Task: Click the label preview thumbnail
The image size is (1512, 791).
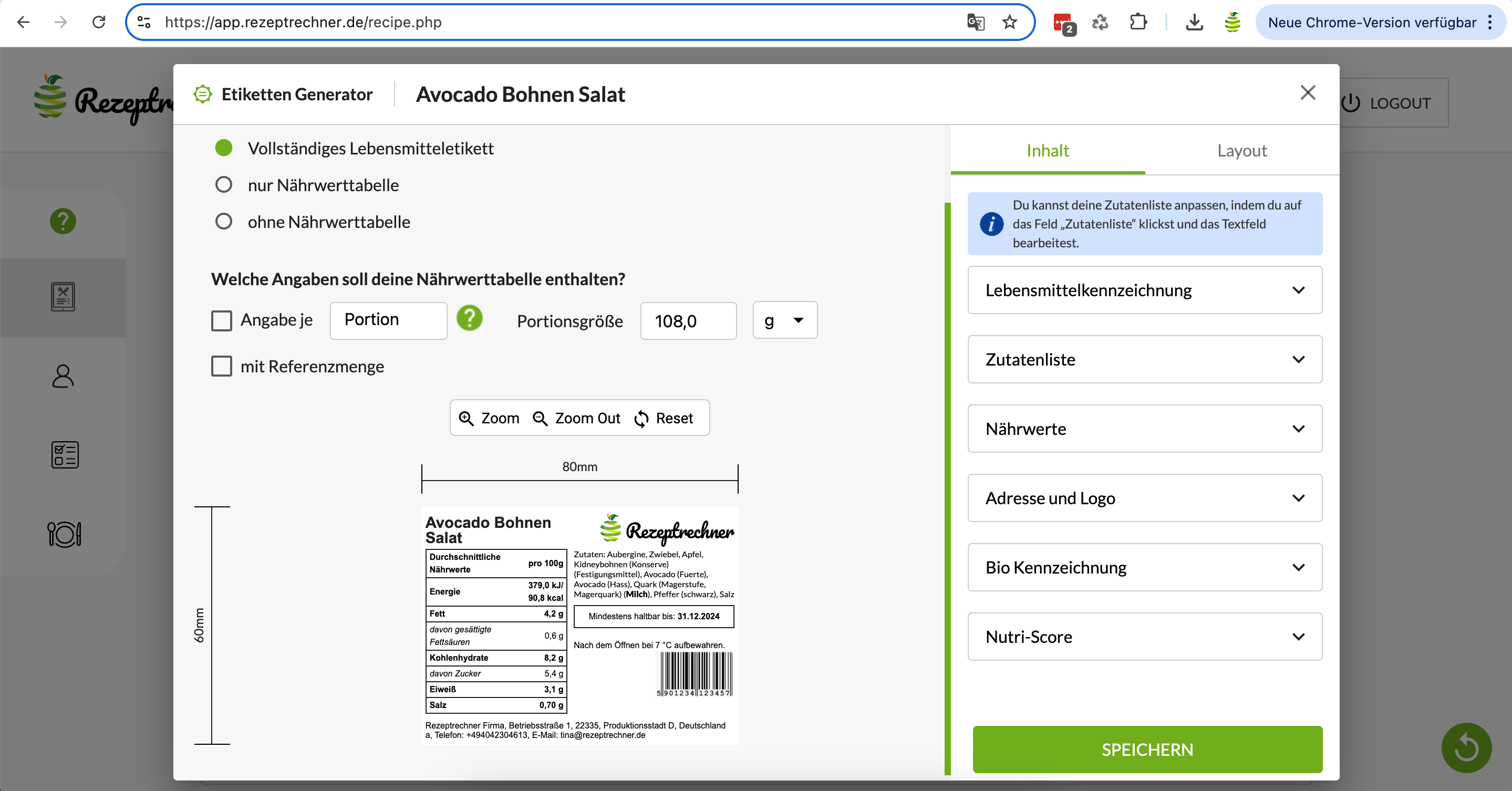Action: coord(580,626)
